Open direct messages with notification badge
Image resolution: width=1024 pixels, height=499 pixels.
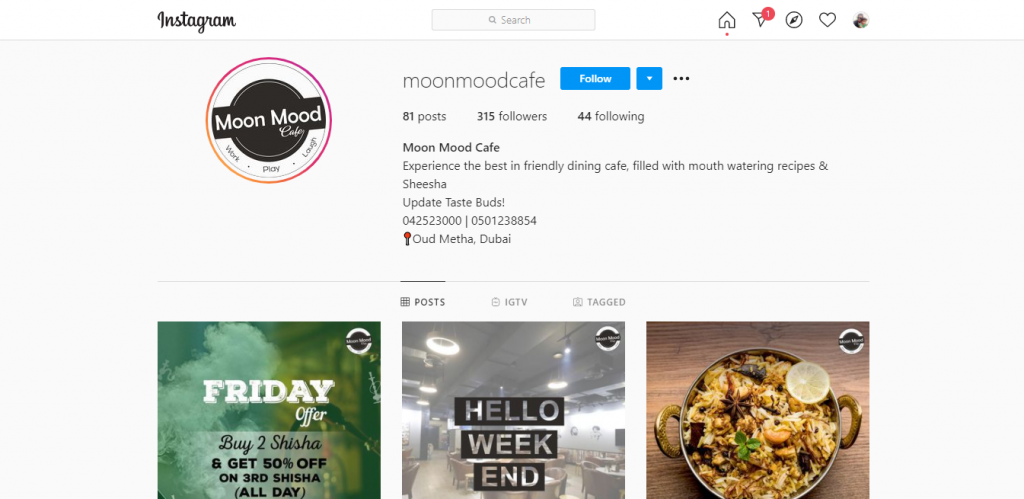pos(761,19)
